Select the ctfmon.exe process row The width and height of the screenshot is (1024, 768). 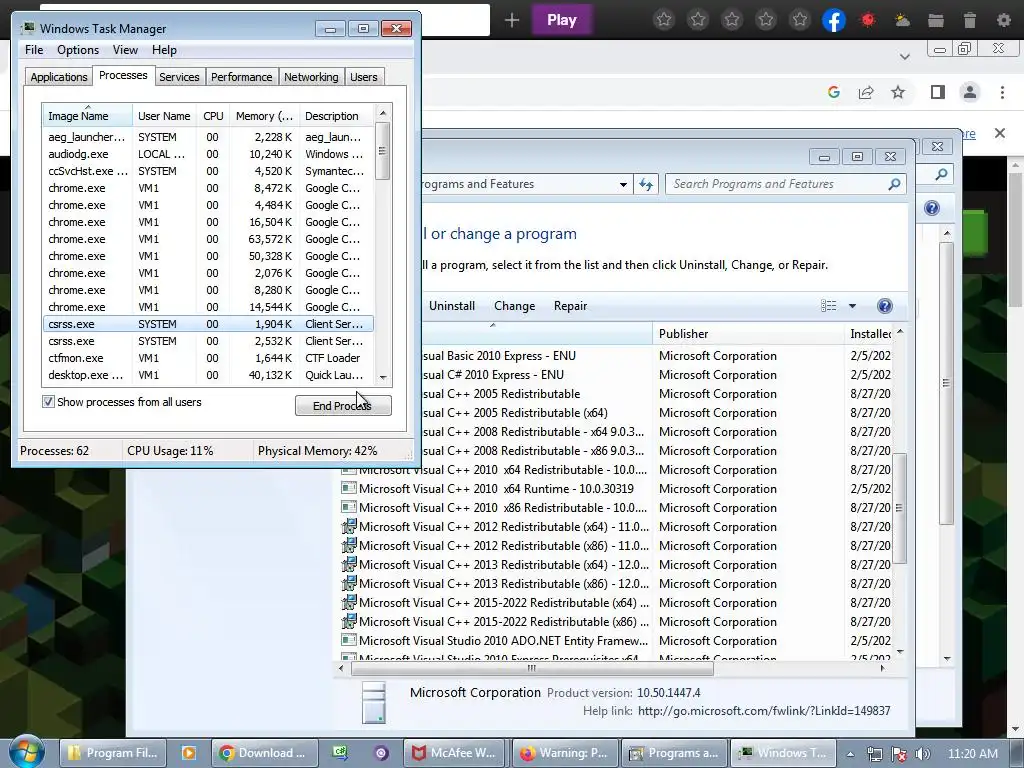(208, 358)
